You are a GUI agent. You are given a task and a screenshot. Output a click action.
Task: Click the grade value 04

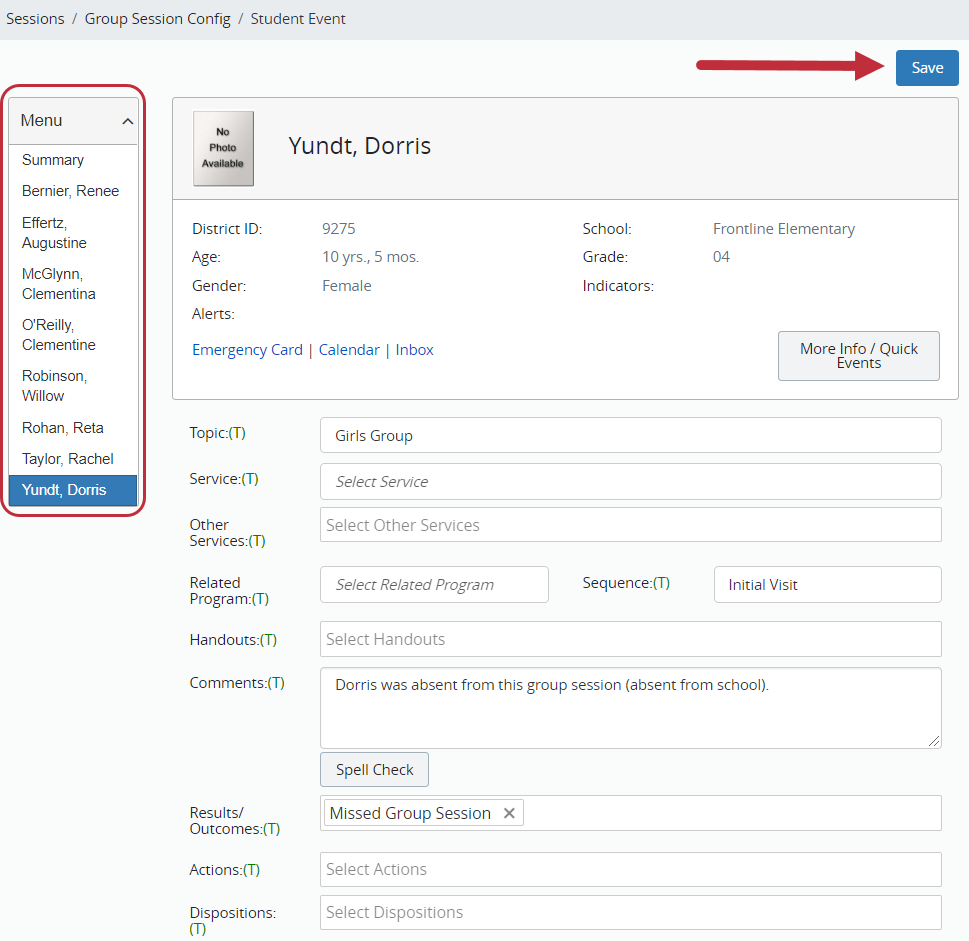tap(721, 256)
